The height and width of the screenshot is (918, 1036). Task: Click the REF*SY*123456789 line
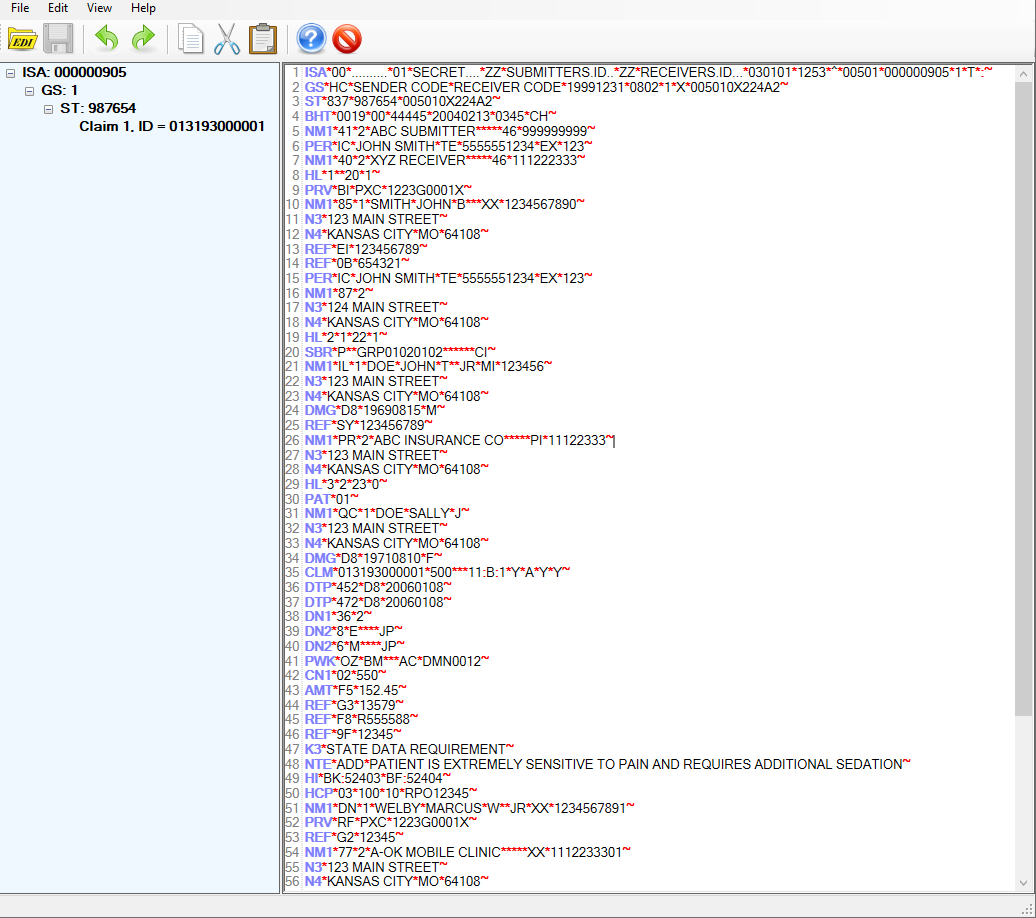click(x=369, y=426)
